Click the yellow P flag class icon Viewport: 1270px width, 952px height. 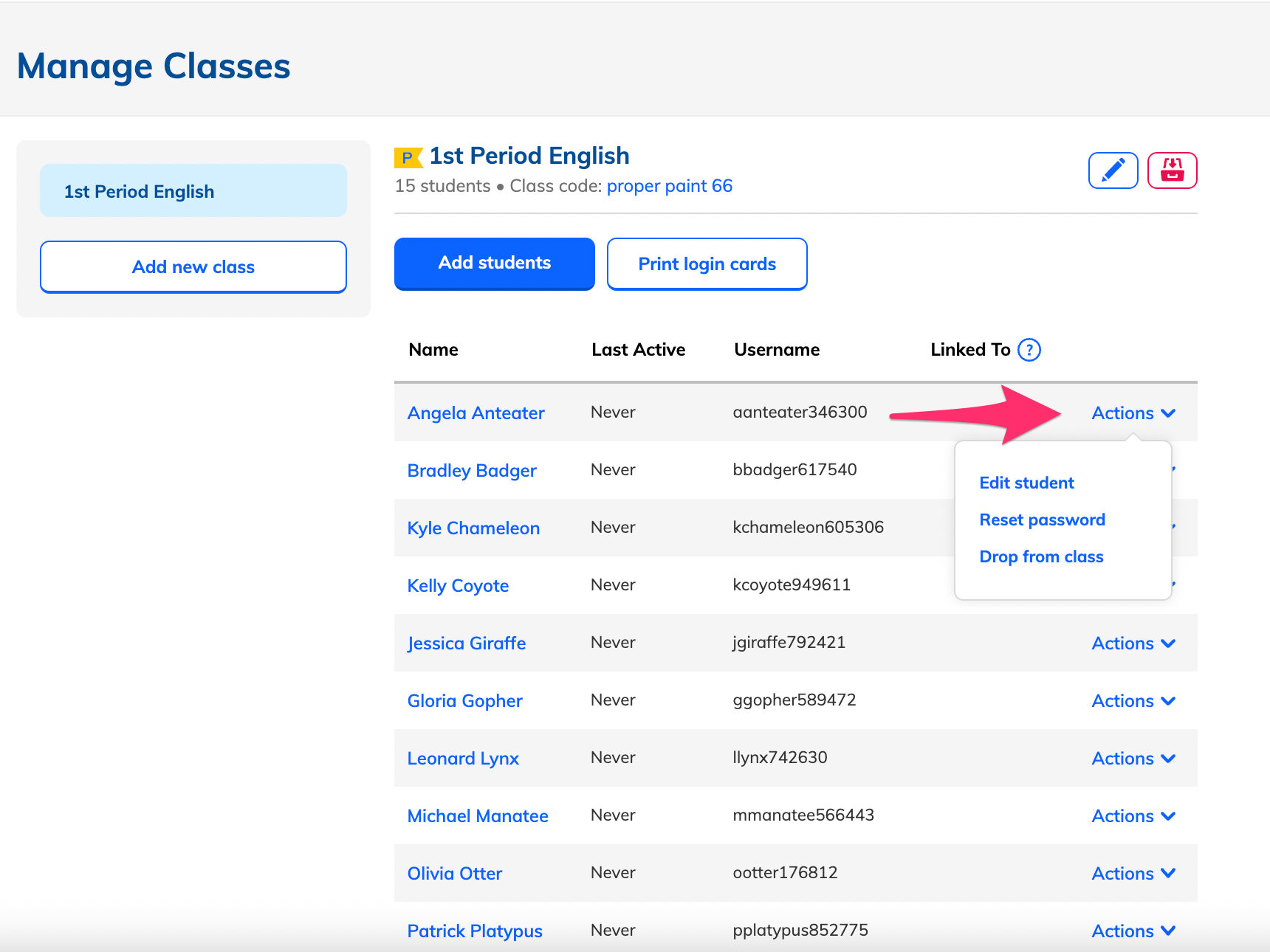click(x=408, y=157)
